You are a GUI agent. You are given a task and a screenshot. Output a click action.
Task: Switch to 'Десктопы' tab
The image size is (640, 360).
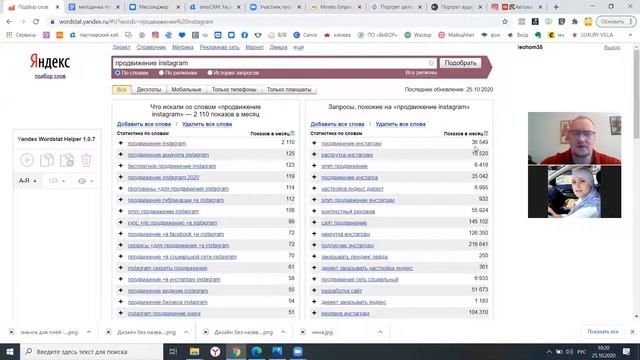coord(149,89)
